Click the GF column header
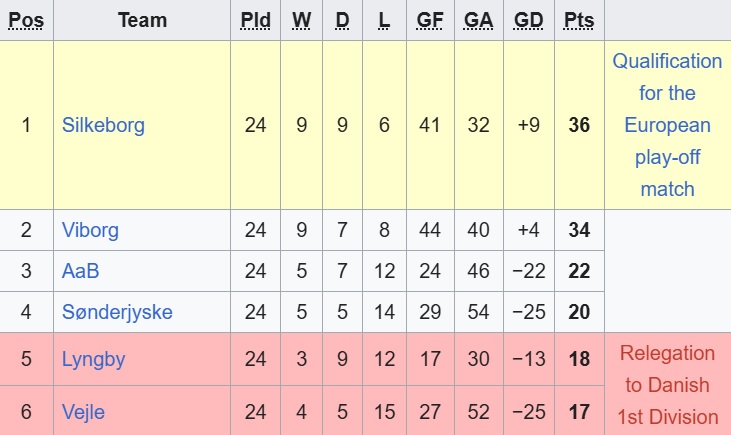Viewport: 731px width, 435px height. pos(430,21)
